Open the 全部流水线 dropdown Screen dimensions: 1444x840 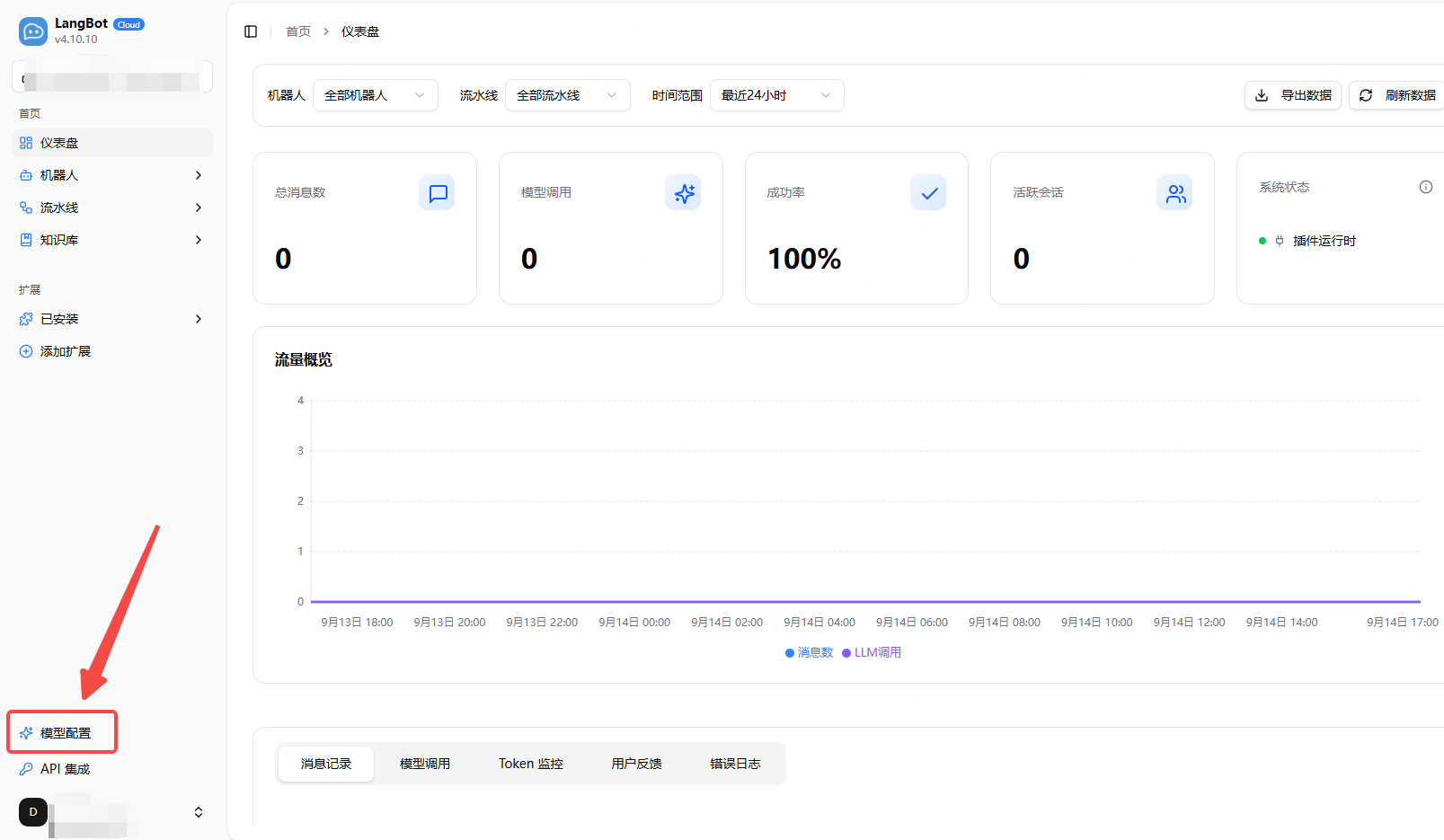click(x=568, y=95)
